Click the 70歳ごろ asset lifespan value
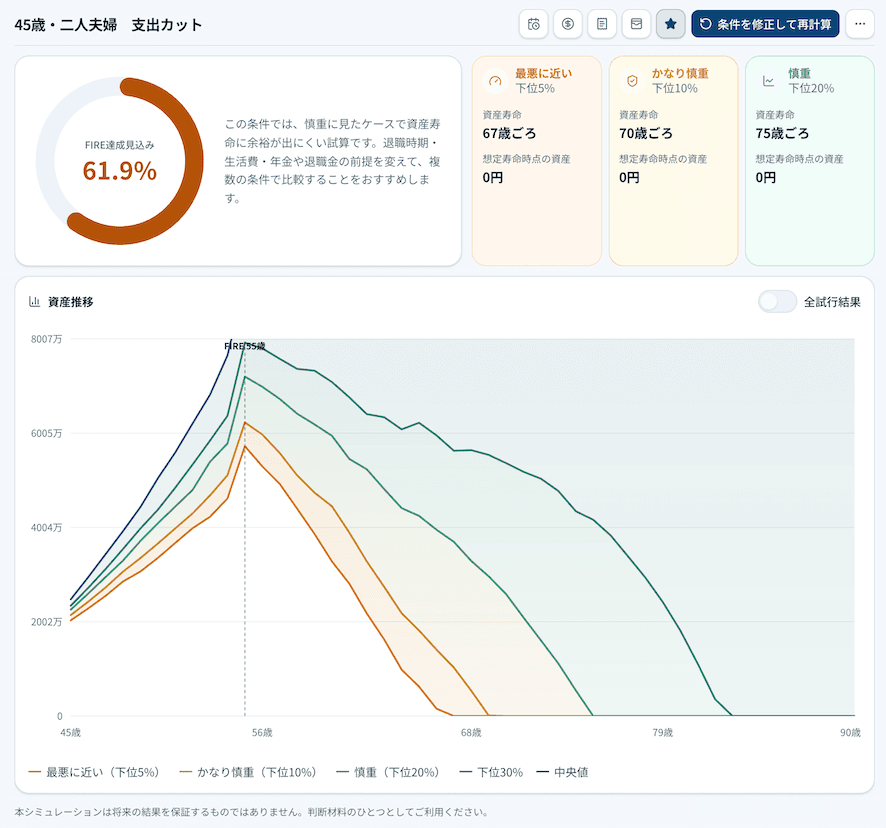886x828 pixels. 646,133
